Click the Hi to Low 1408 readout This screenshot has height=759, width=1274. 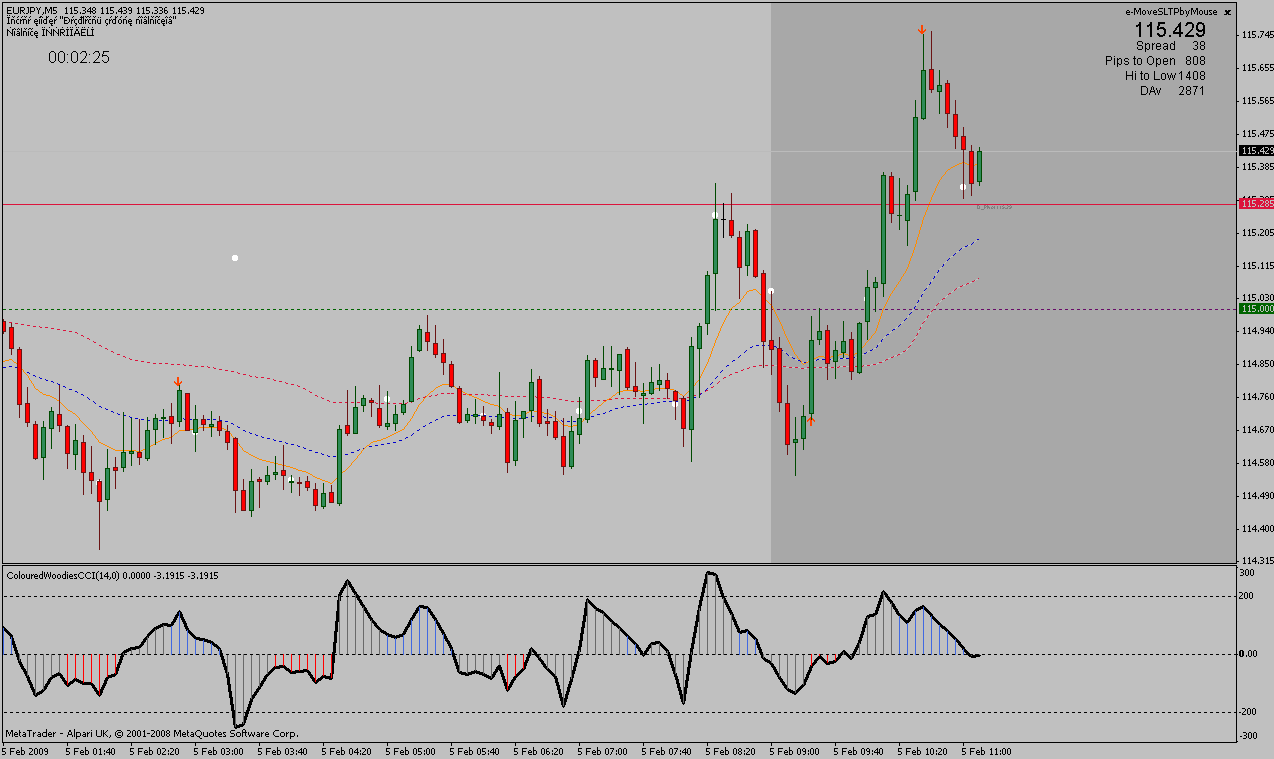coord(1165,76)
